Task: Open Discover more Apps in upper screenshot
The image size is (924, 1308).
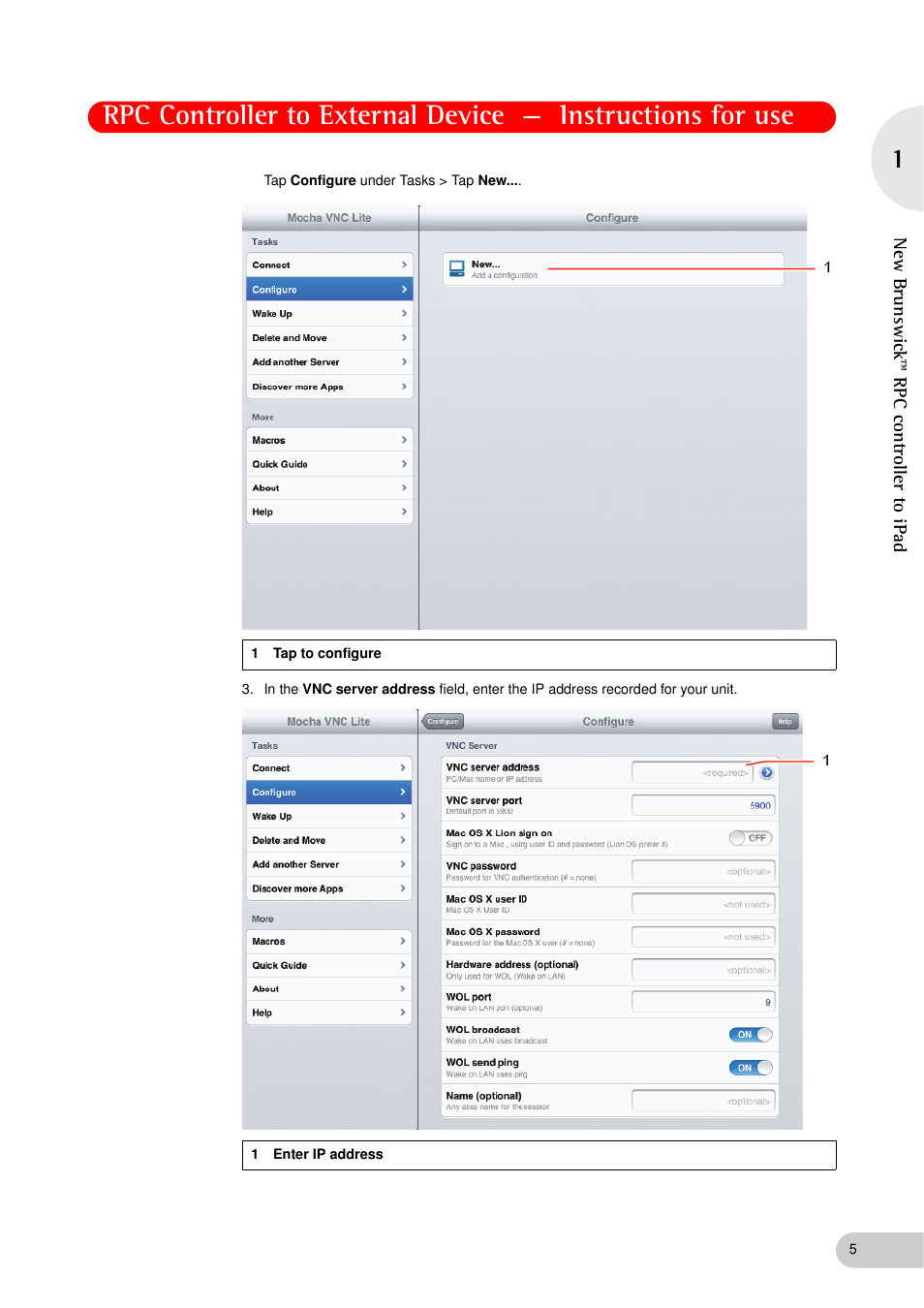Action: pyautogui.click(x=329, y=386)
